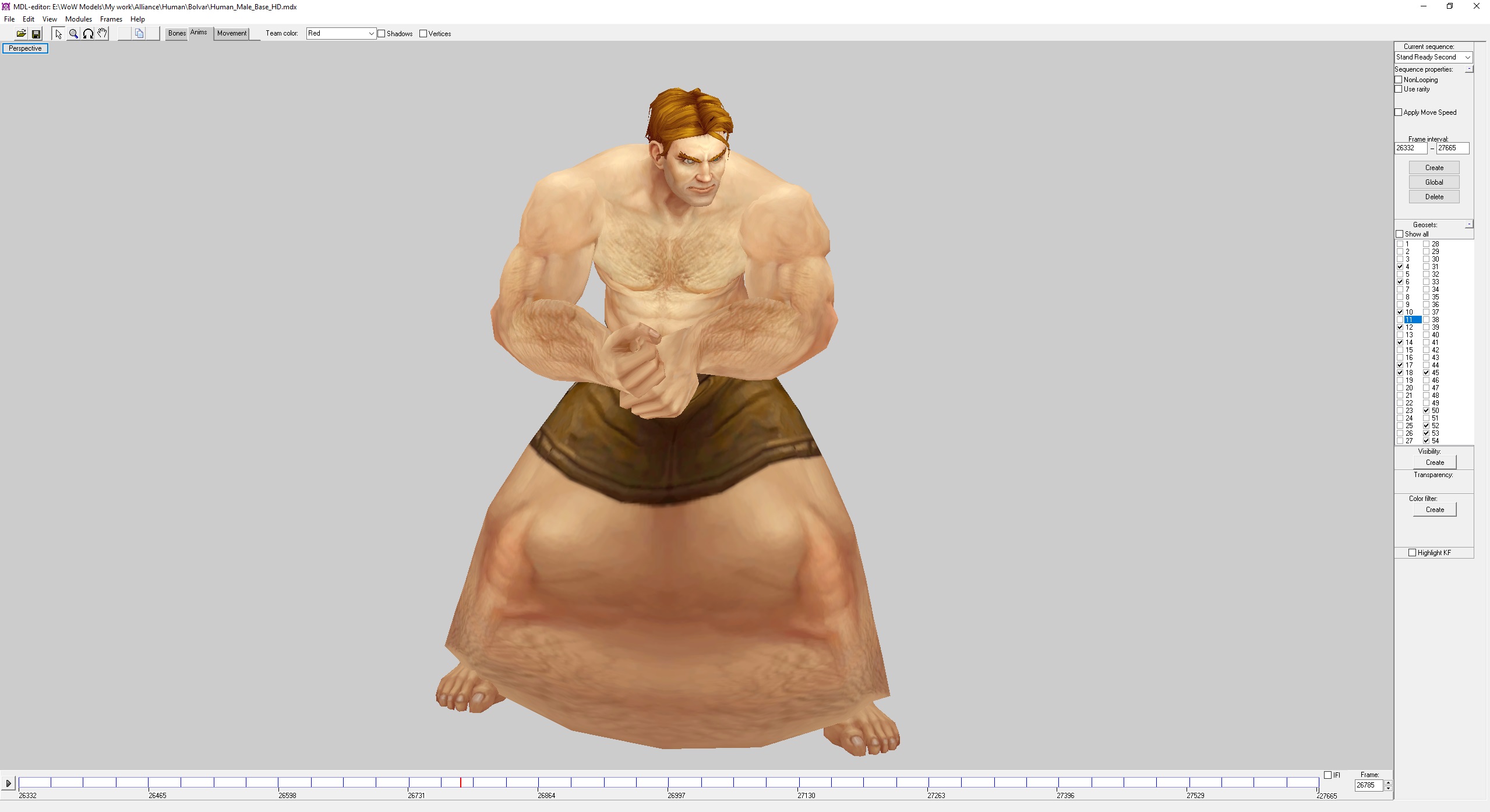This screenshot has width=1490, height=812.
Task: Choose the rotate view tool
Action: pyautogui.click(x=88, y=34)
